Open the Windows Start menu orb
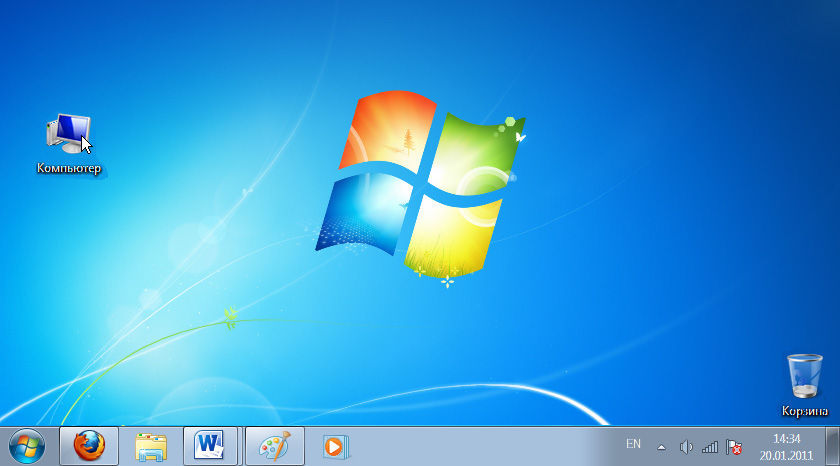This screenshot has width=840, height=466. click(26, 446)
